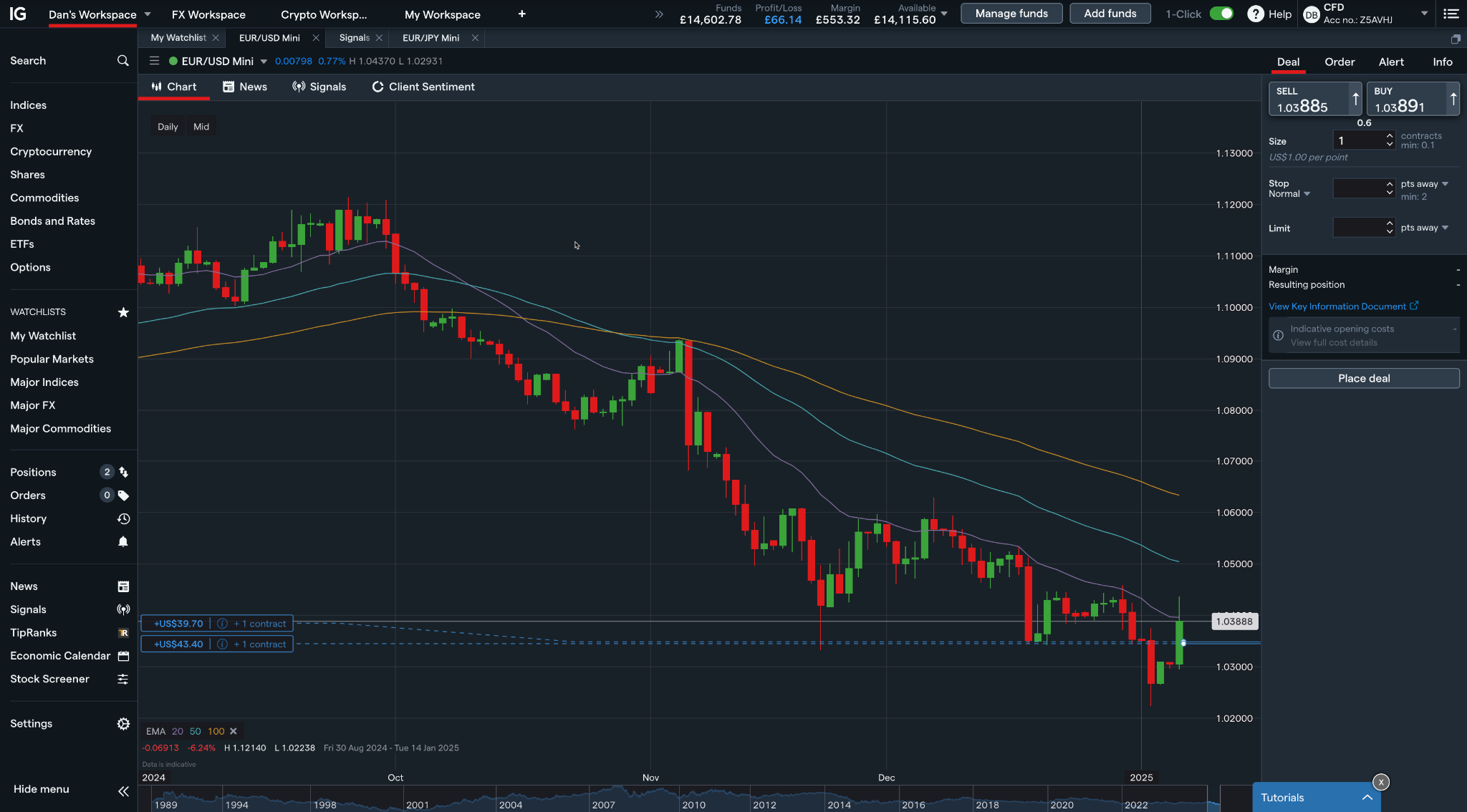Open the chart hamburger menu icon
1467x812 pixels.
(154, 61)
